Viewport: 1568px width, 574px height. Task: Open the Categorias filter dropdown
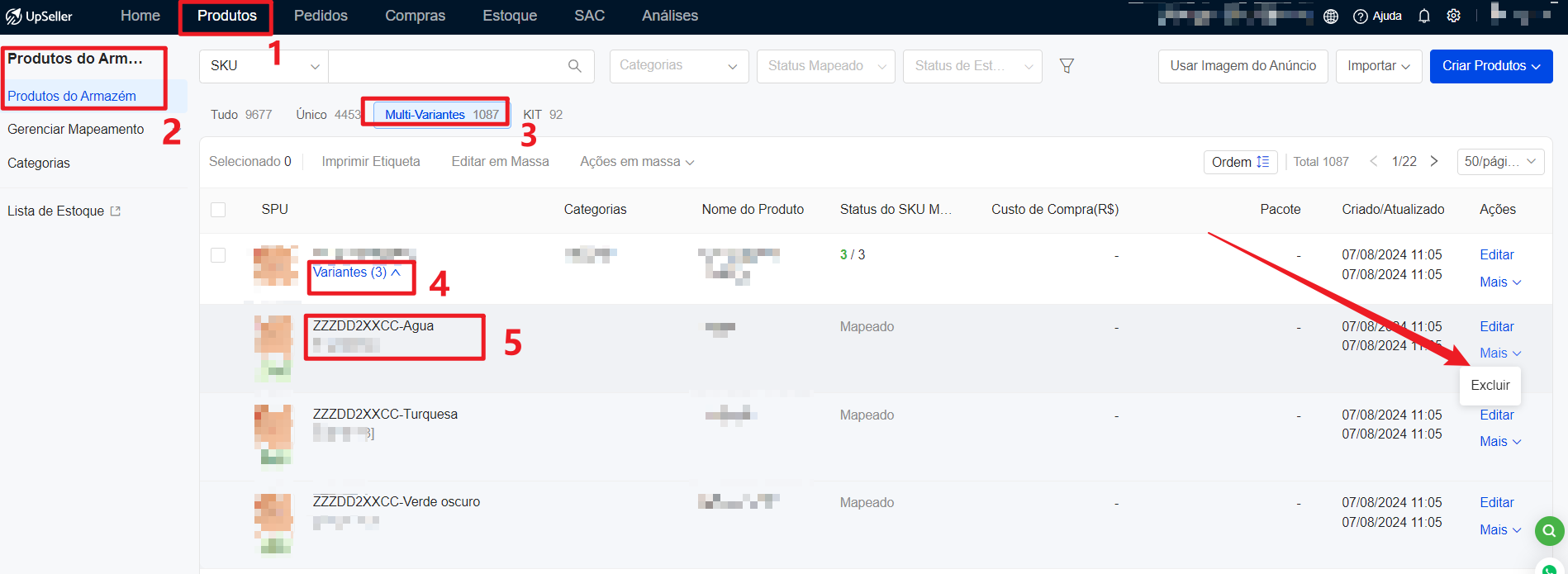click(679, 66)
